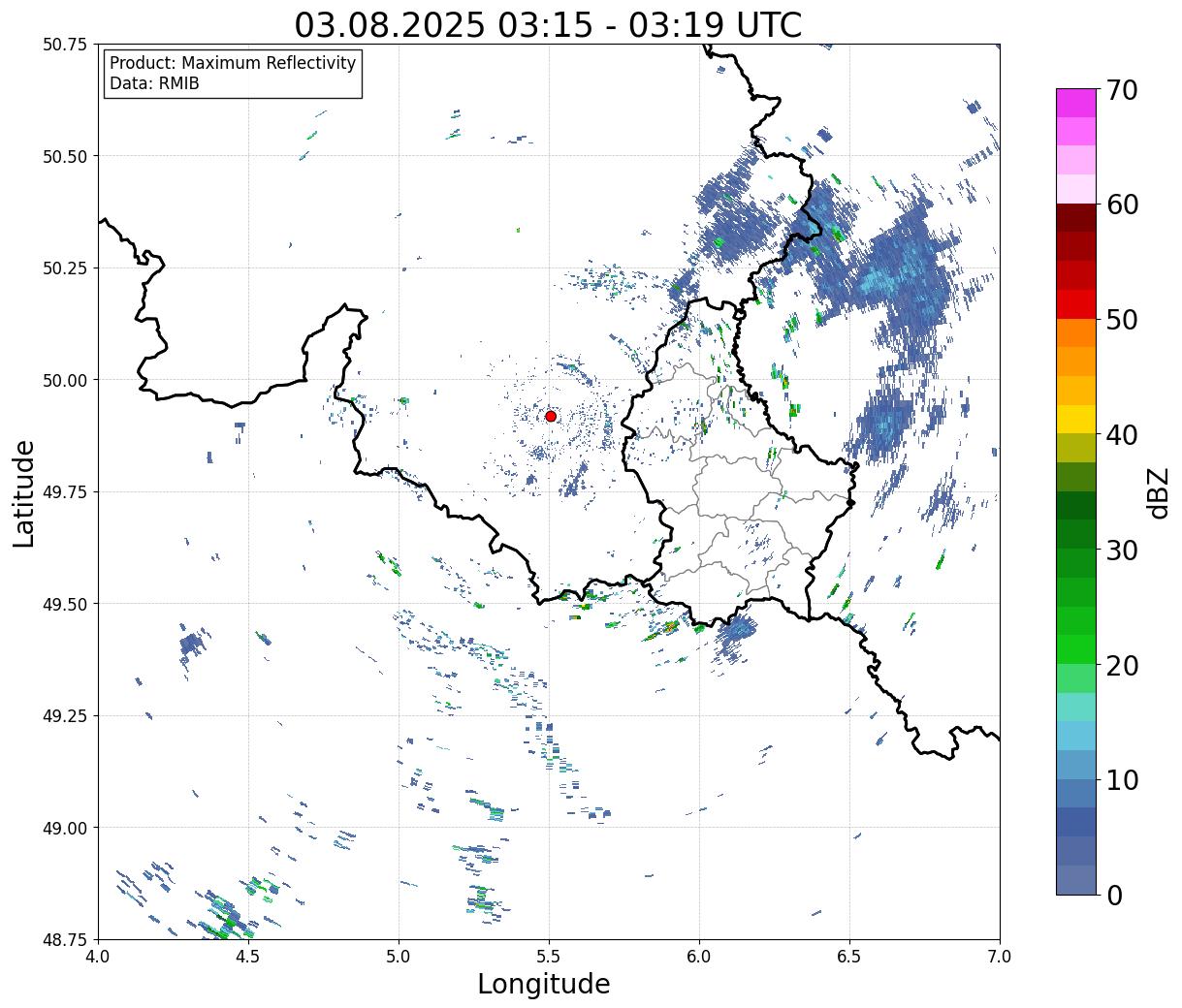Click the light blue 10-15 dBZ color band
1182x1008 pixels.
point(1076,736)
